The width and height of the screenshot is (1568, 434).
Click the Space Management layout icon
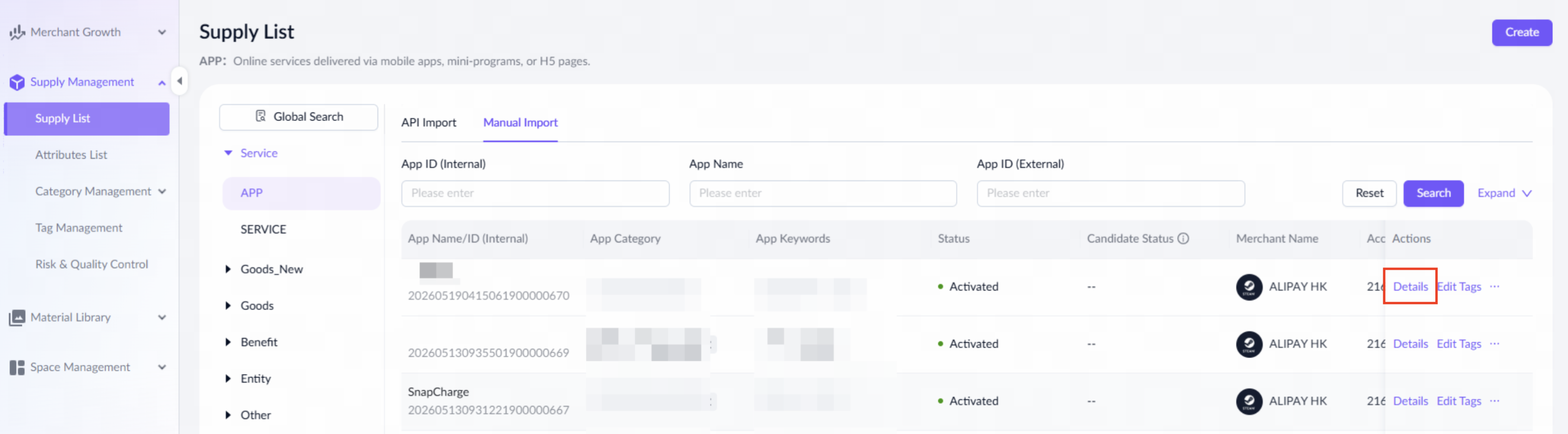17,368
